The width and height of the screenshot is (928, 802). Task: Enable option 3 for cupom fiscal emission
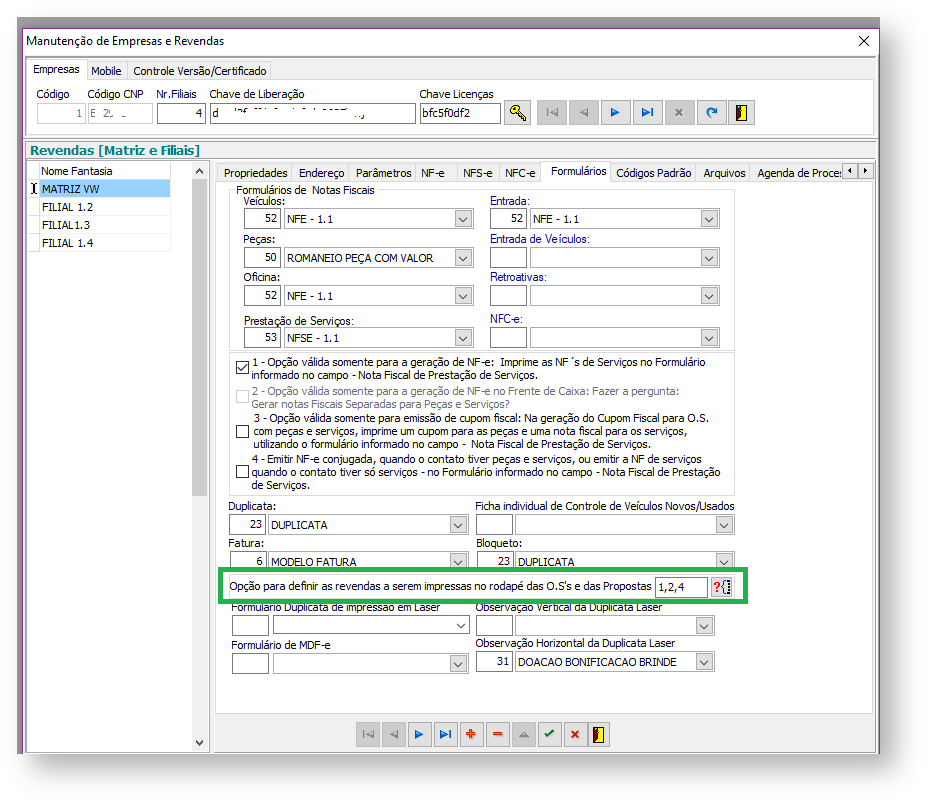(242, 431)
